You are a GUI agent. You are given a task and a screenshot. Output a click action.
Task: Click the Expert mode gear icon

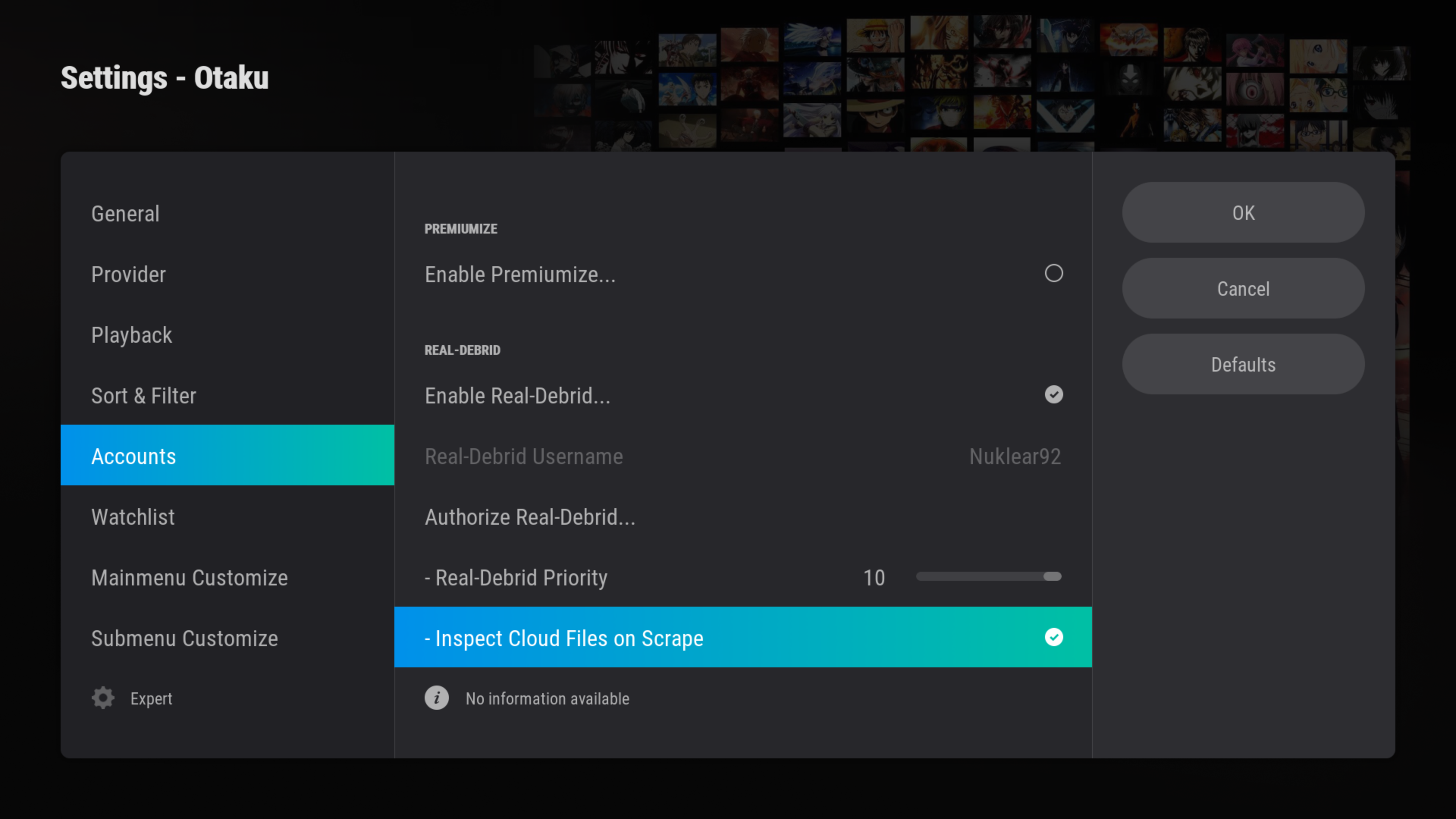[102, 698]
